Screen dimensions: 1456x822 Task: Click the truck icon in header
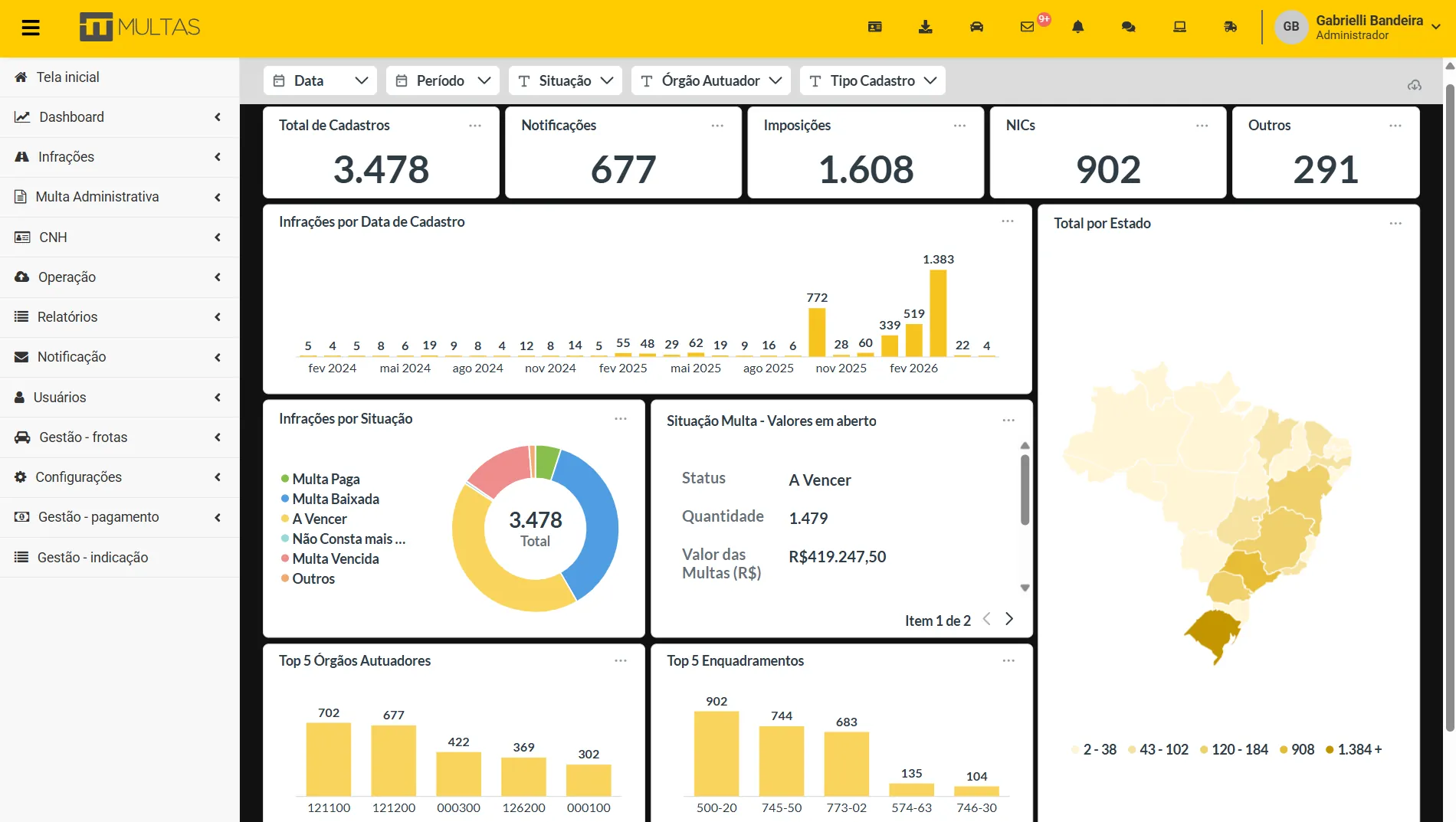(1231, 27)
